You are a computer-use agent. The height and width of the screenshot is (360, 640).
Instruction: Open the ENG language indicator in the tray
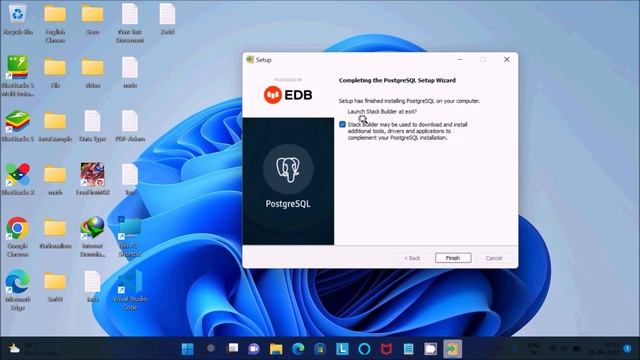(533, 349)
